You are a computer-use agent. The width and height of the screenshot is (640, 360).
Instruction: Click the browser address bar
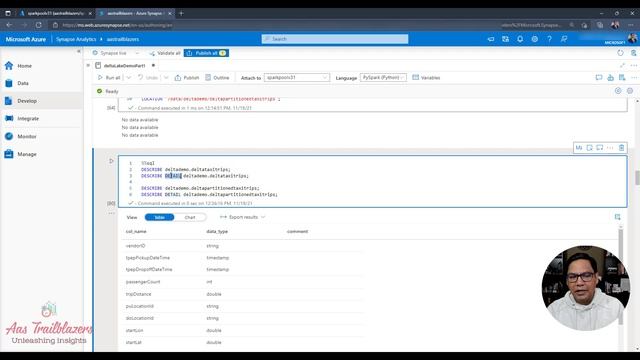pyautogui.click(x=310, y=25)
